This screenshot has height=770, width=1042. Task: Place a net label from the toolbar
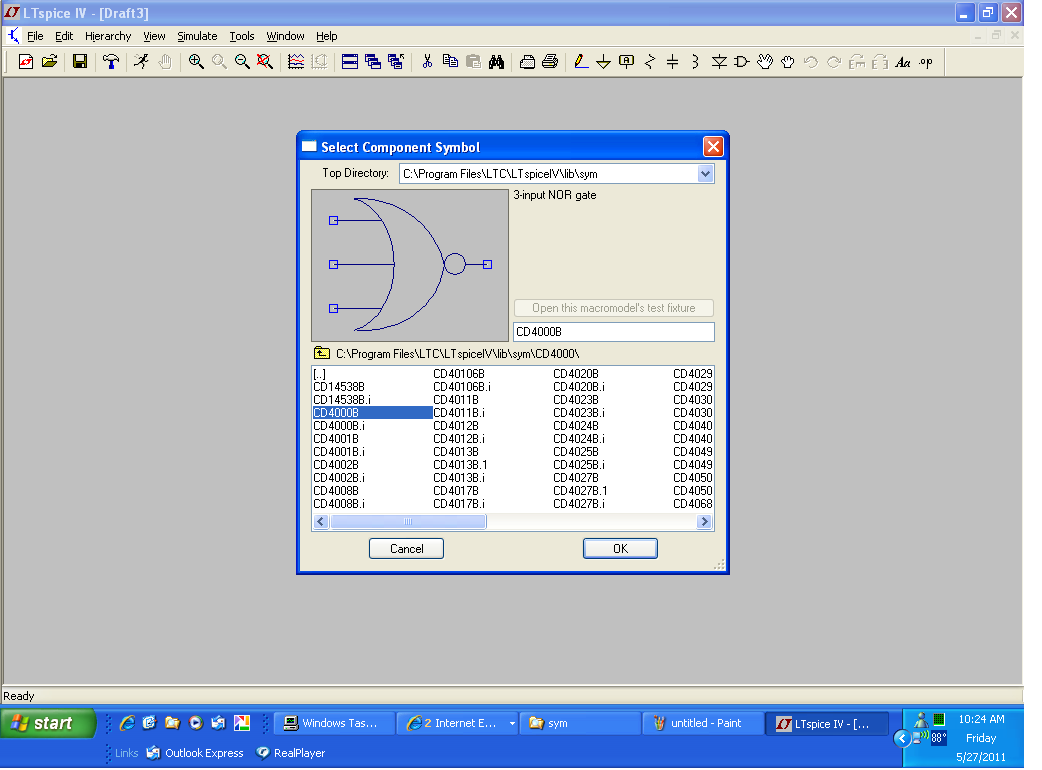coord(627,62)
